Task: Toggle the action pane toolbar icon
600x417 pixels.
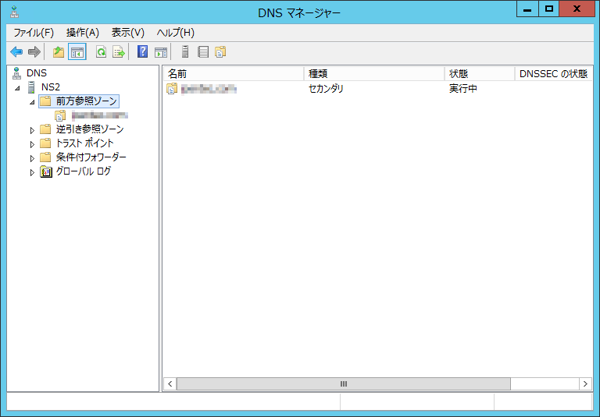Action: (x=161, y=52)
